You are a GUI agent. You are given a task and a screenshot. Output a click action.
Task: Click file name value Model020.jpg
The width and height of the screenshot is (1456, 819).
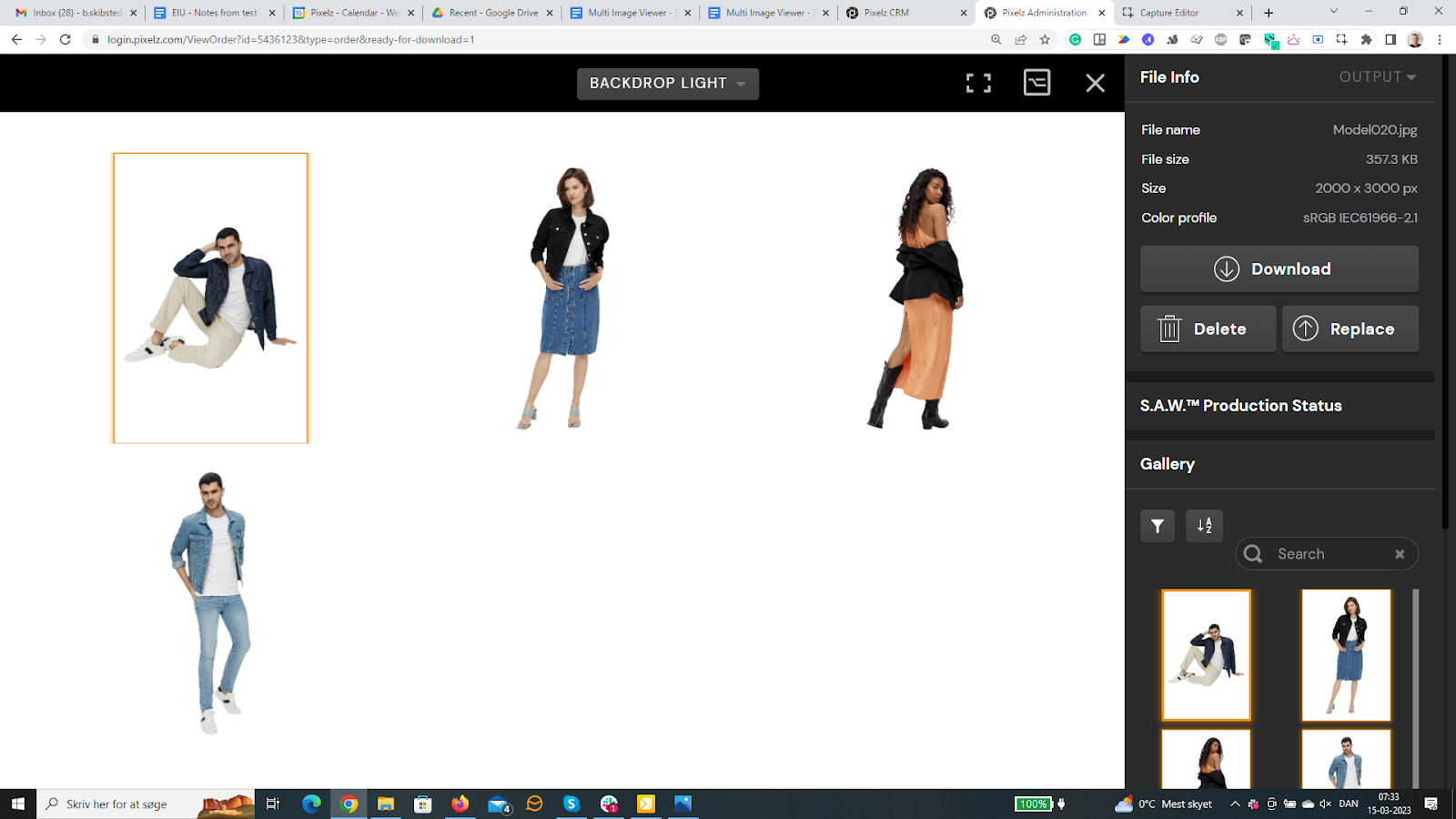1375,130
